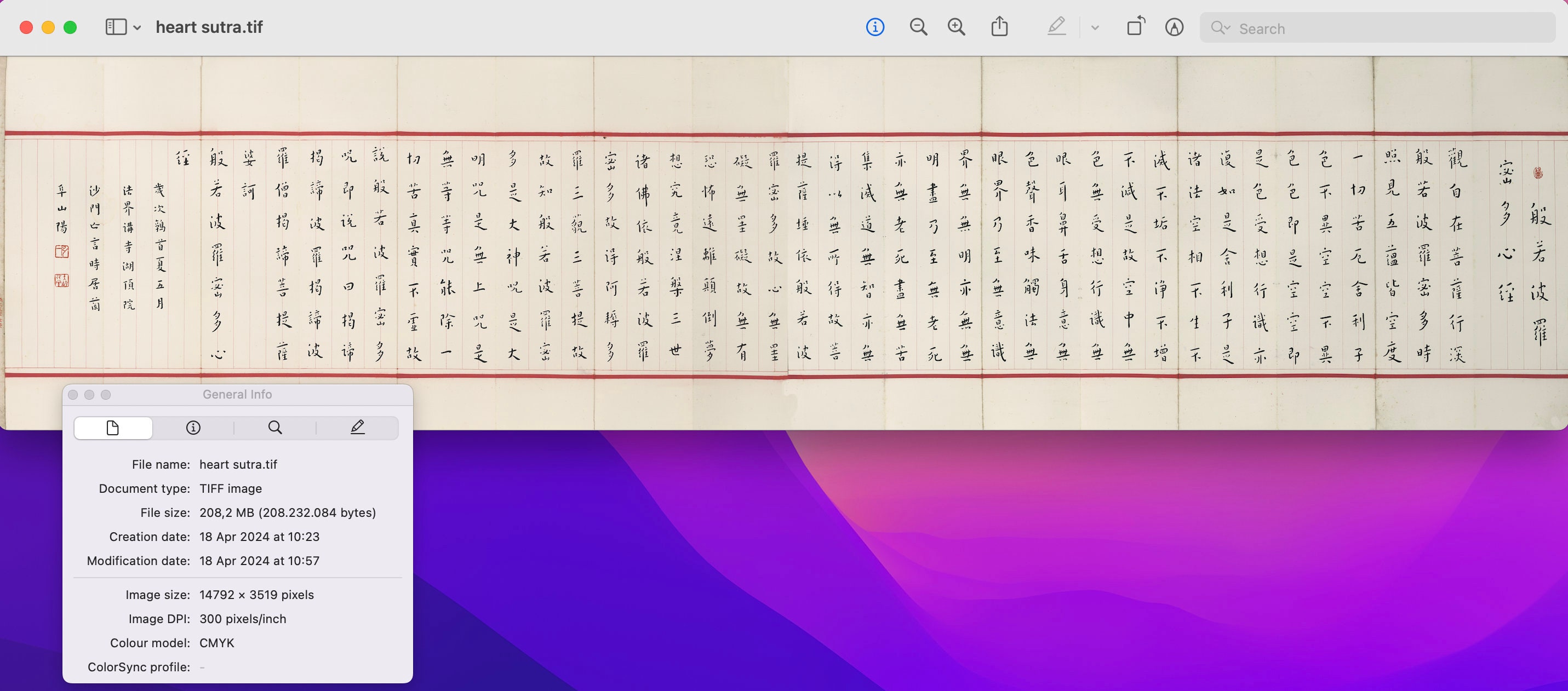Viewport: 1568px width, 691px height.
Task: Rotate the image using the rotate icon
Action: [1136, 27]
